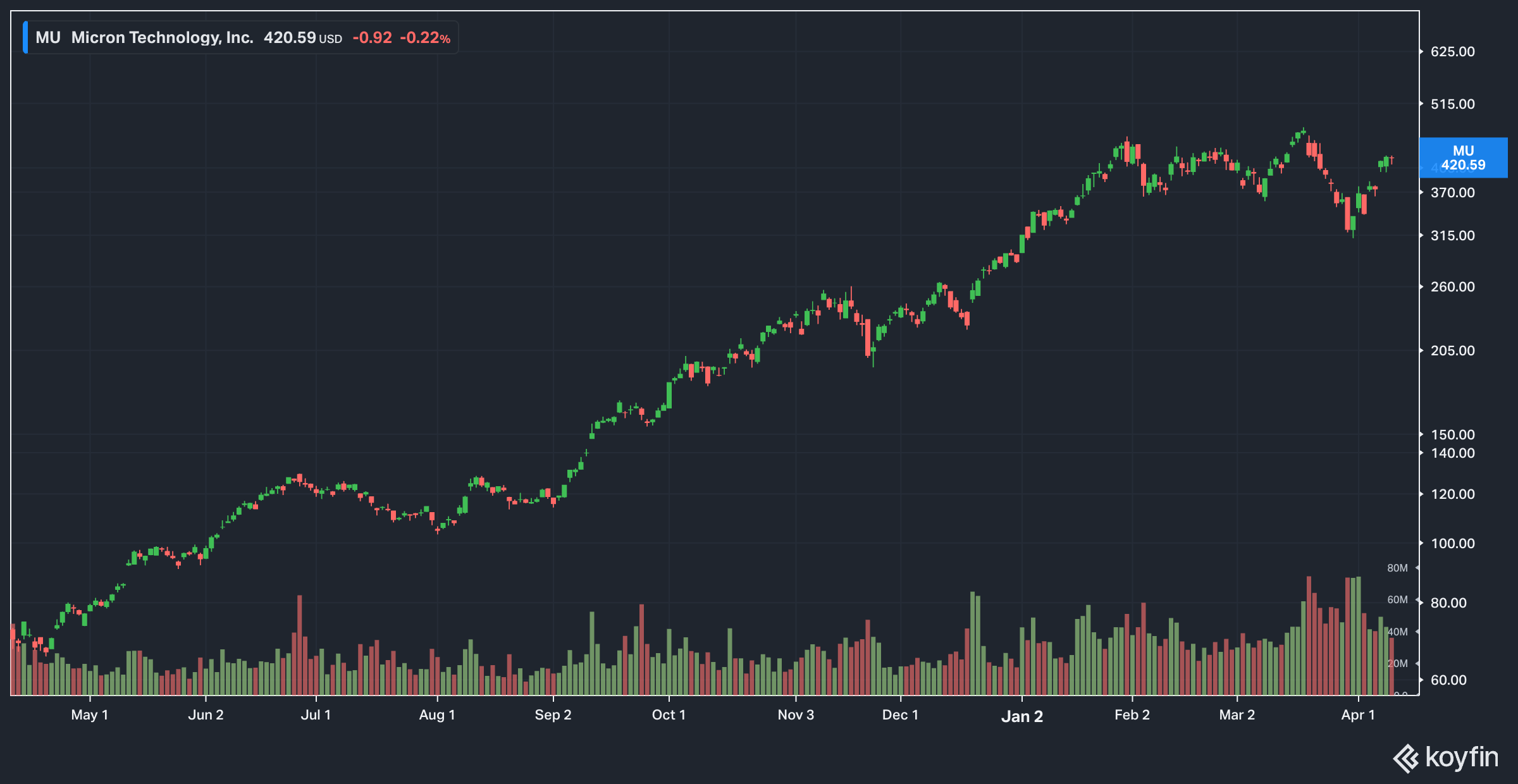The width and height of the screenshot is (1518, 784).
Task: Click the Oct 1 date label
Action: pyautogui.click(x=669, y=715)
